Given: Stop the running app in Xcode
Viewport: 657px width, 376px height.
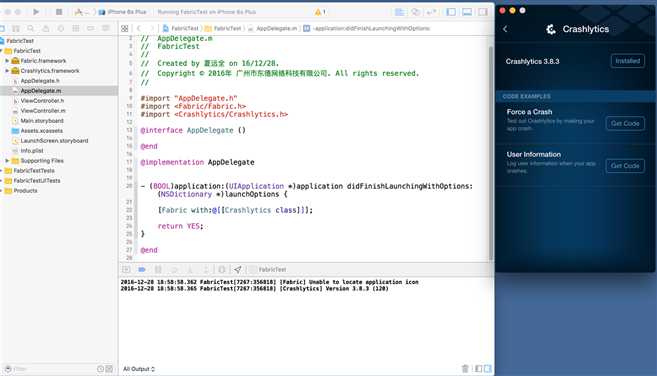Looking at the screenshot, I should click(x=59, y=12).
